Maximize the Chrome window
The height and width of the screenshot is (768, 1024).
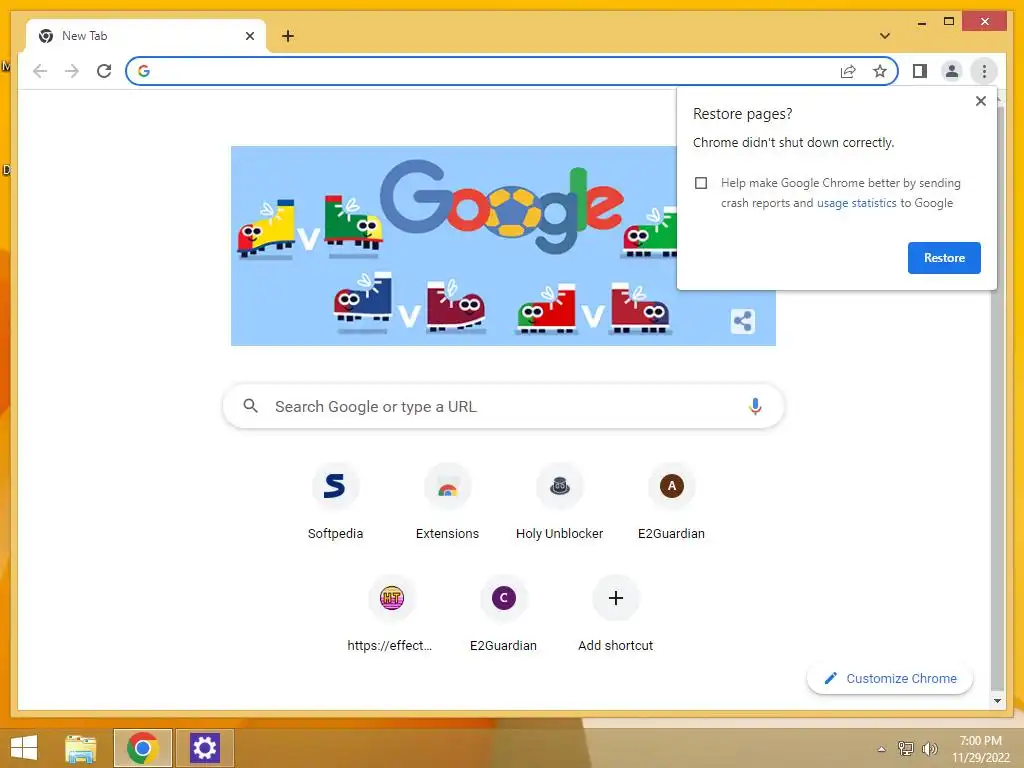pos(949,22)
